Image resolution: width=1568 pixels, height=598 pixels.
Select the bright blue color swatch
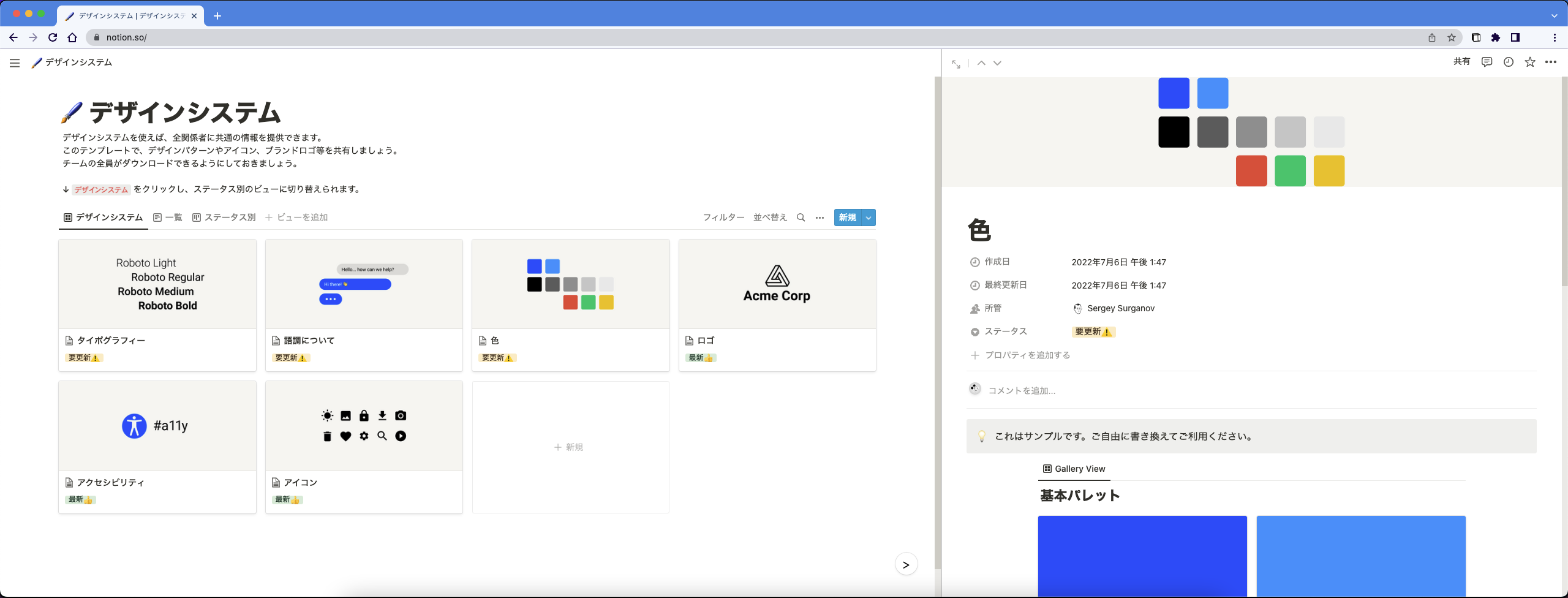click(1212, 93)
